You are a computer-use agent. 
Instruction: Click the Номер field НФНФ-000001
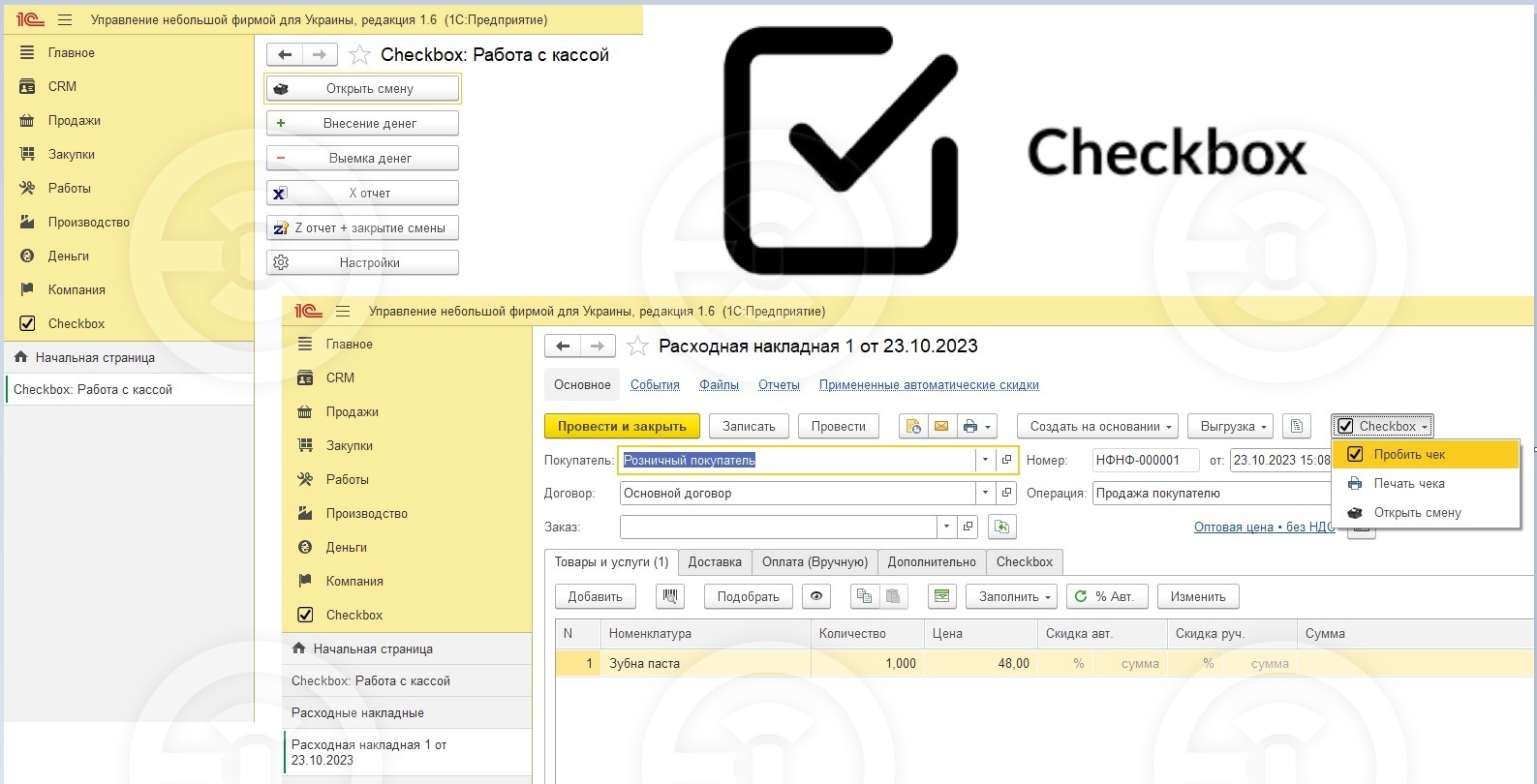pyautogui.click(x=1146, y=460)
